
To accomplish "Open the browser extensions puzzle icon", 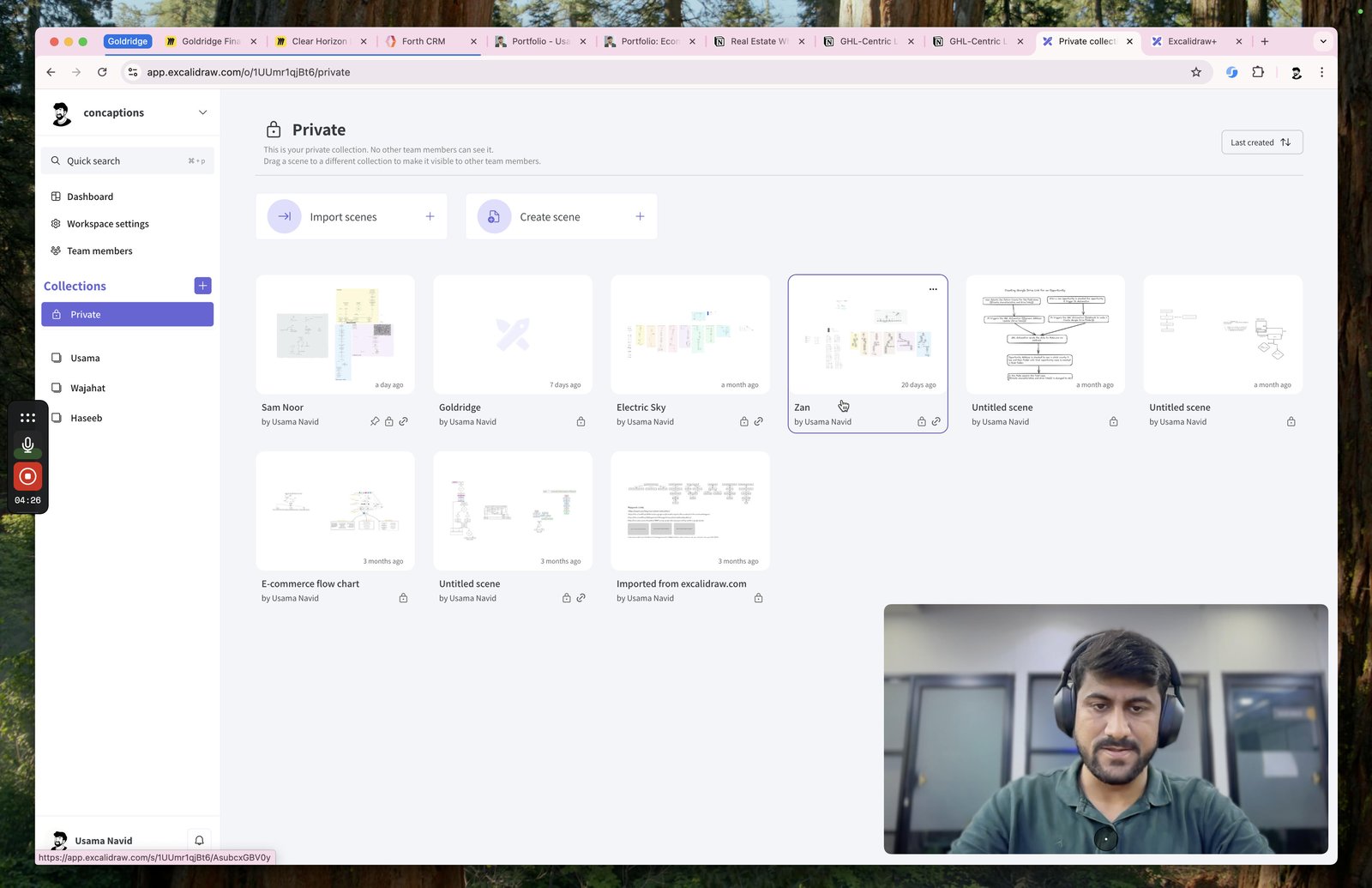I will (x=1258, y=72).
